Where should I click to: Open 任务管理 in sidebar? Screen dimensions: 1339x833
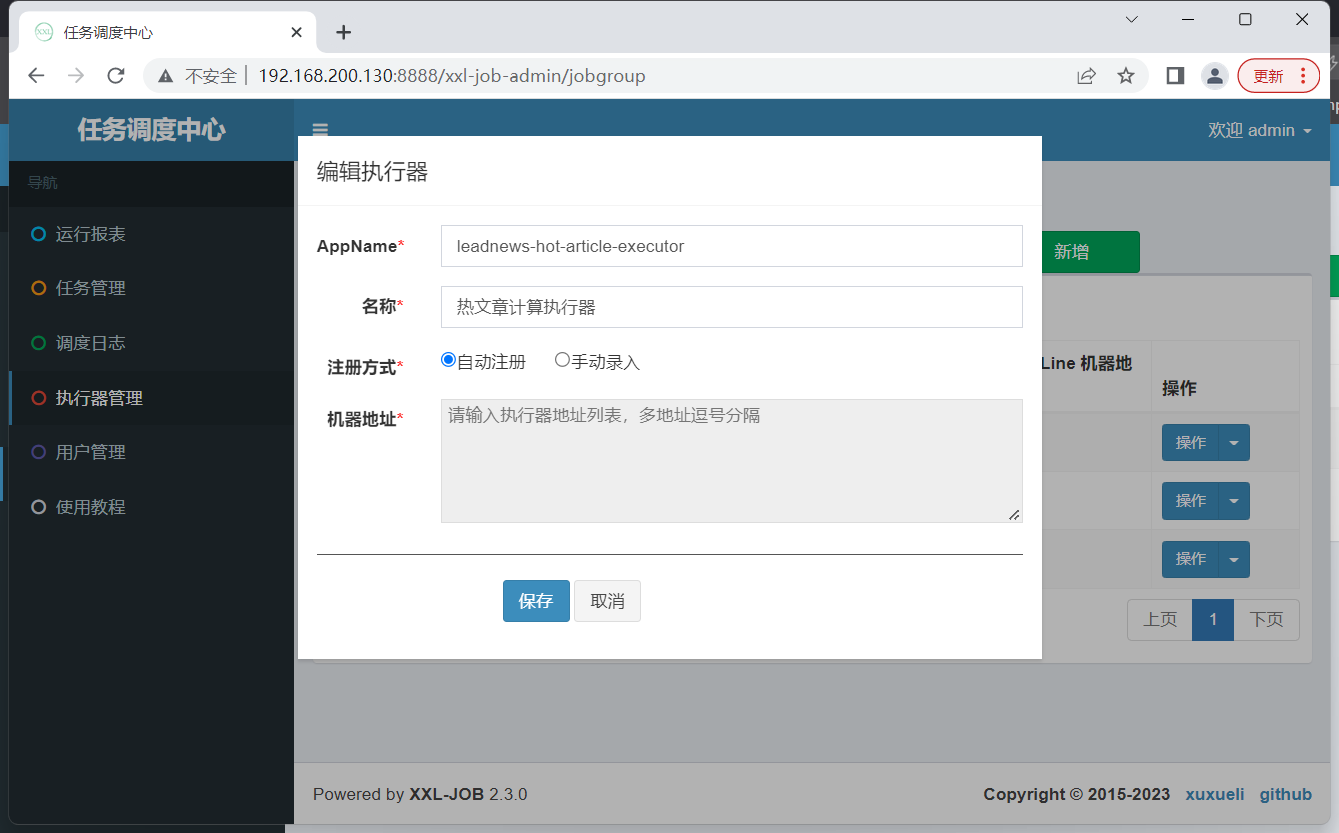[151, 288]
